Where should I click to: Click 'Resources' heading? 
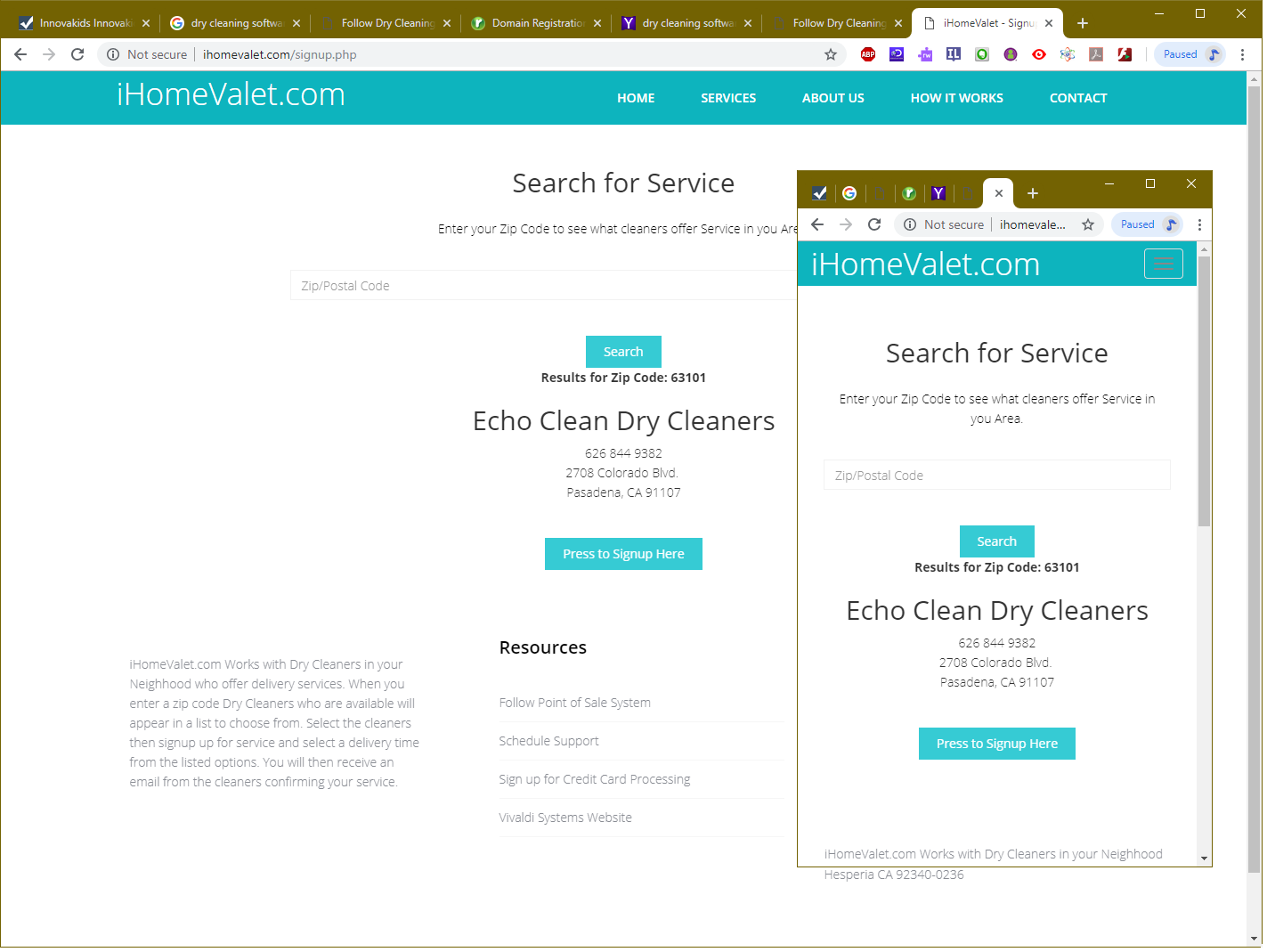click(543, 647)
